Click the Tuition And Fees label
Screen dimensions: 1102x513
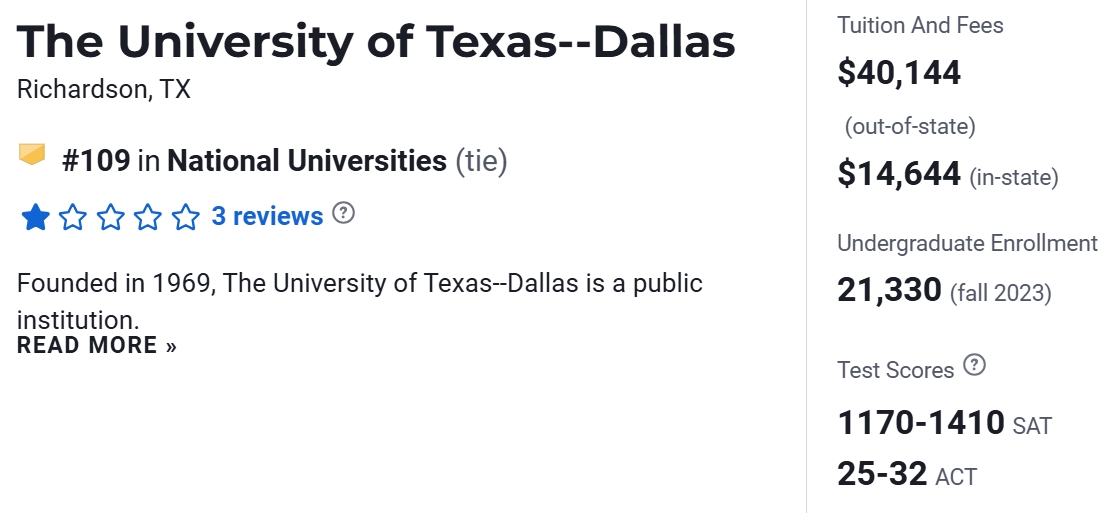point(920,25)
